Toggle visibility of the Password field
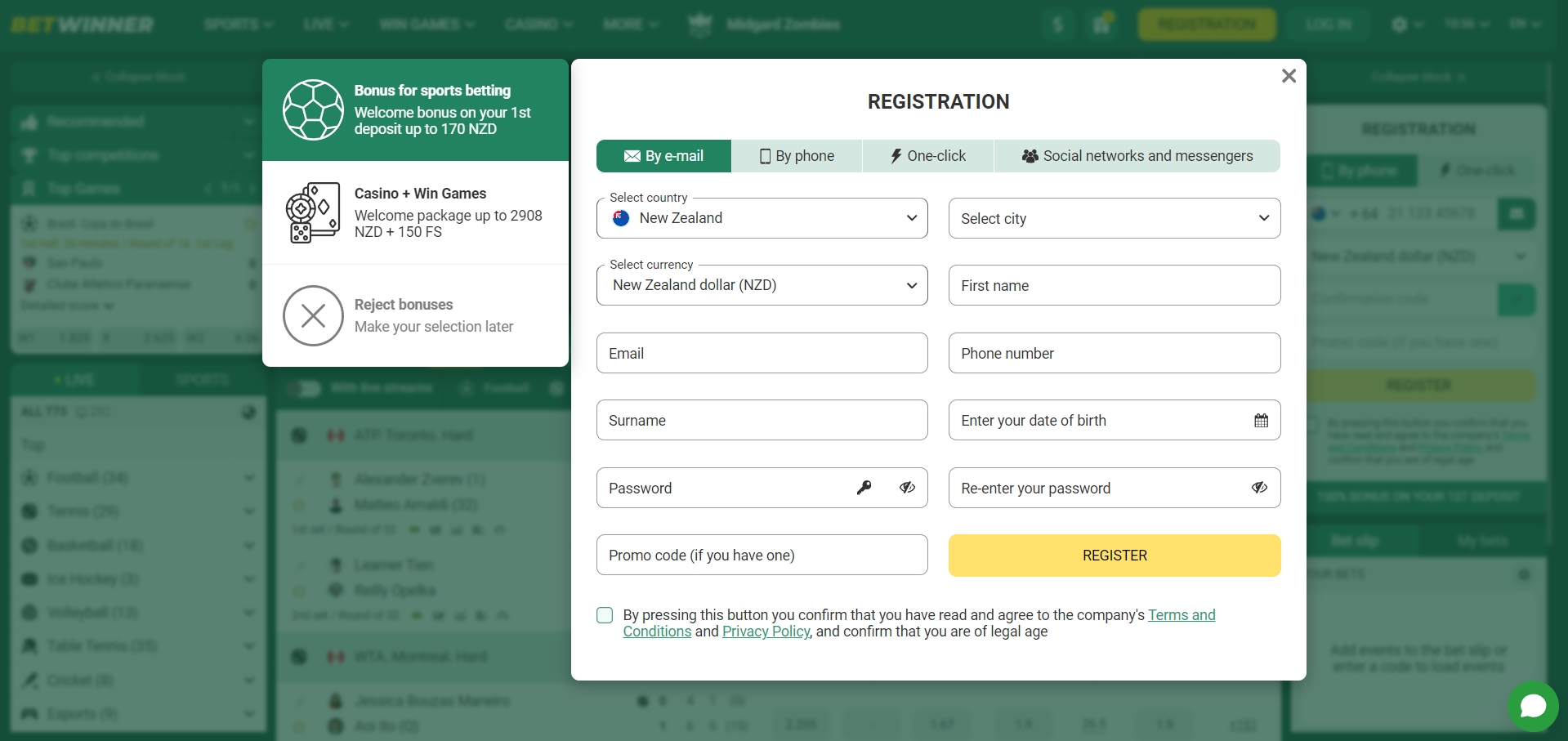The width and height of the screenshot is (1568, 741). point(907,488)
